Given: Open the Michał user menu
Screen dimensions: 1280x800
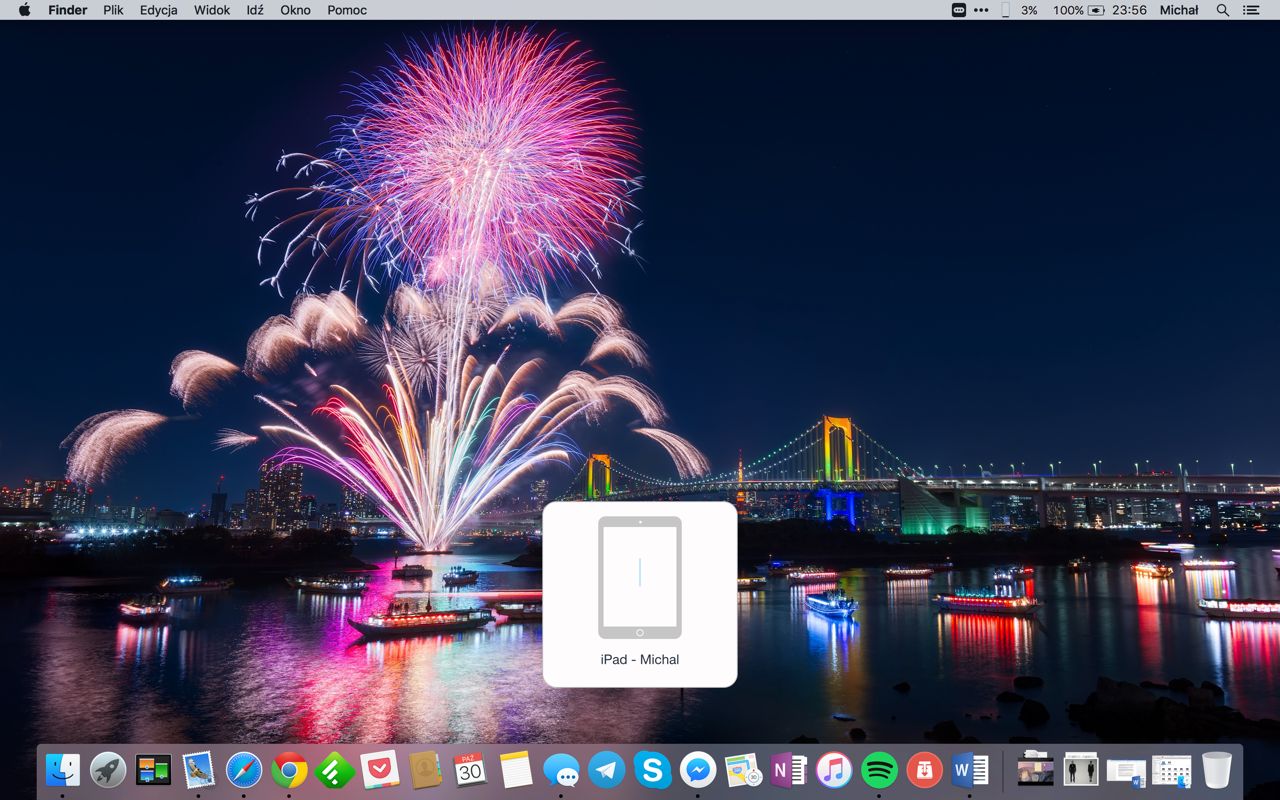Looking at the screenshot, I should pos(1179,10).
